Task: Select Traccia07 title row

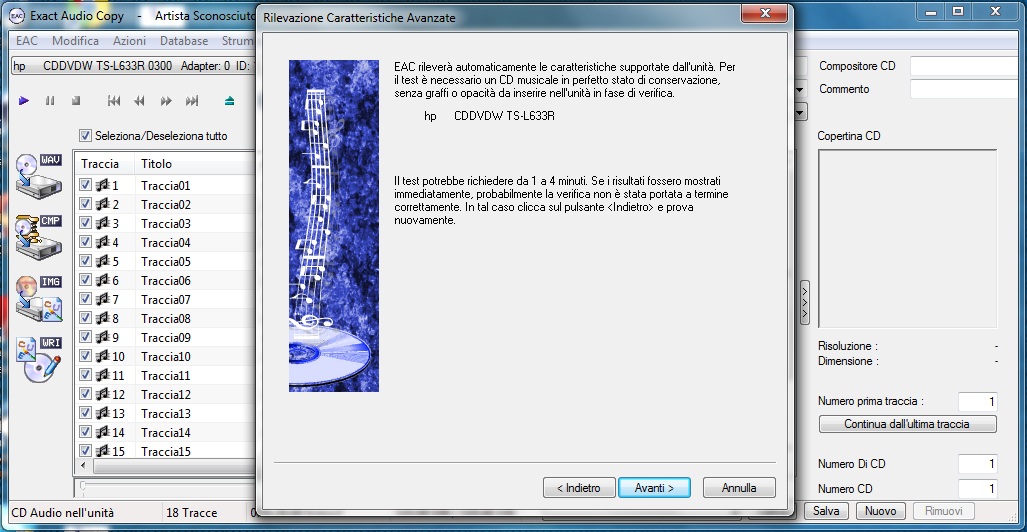Action: coord(166,299)
